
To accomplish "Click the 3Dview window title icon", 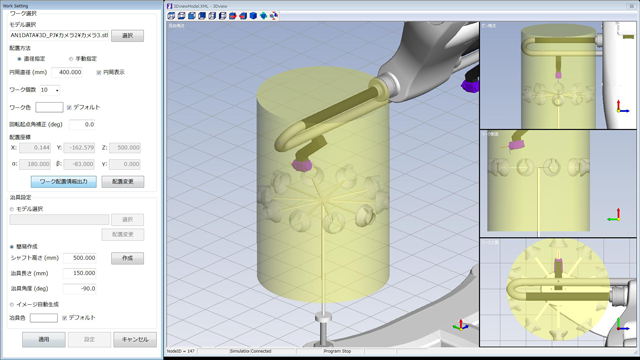I will click(x=169, y=6).
